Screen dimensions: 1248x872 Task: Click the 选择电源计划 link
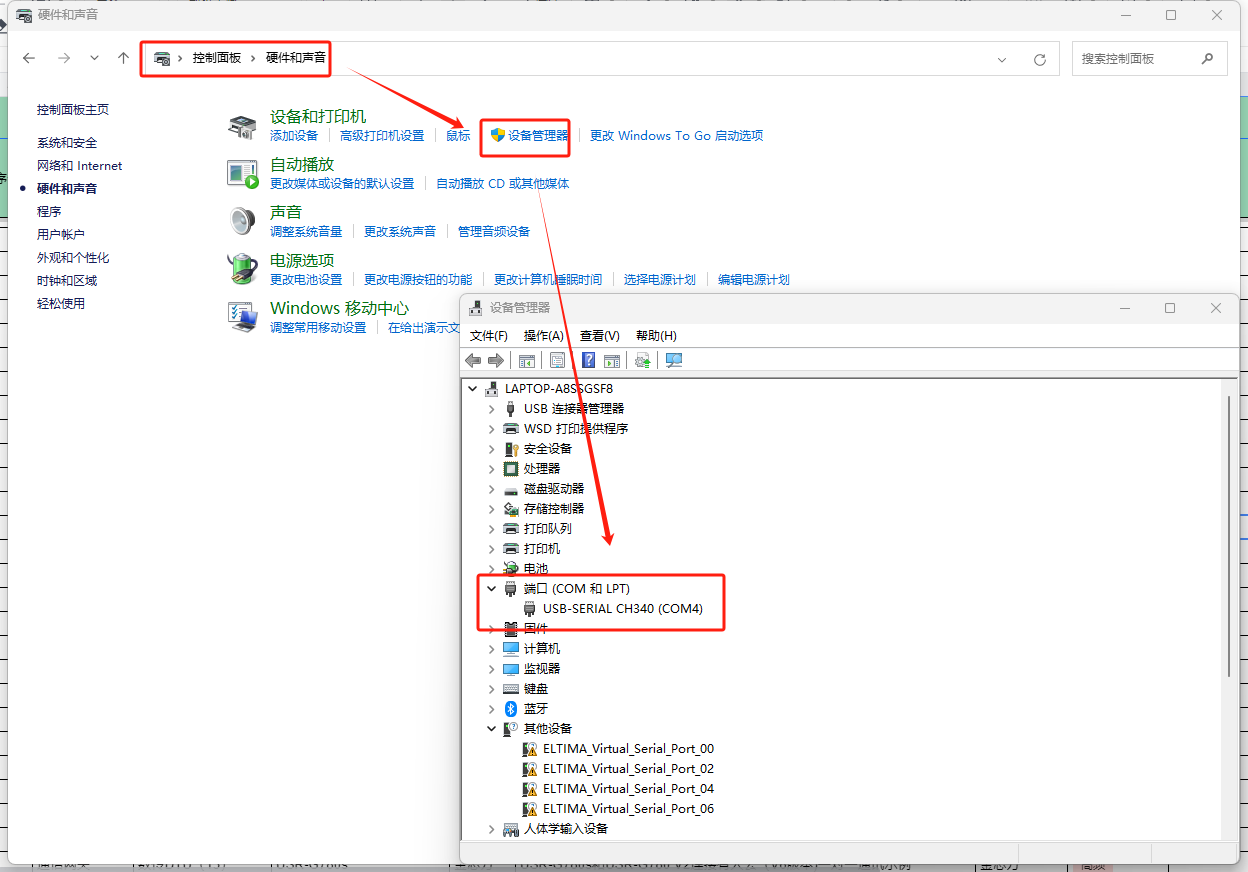(x=660, y=279)
